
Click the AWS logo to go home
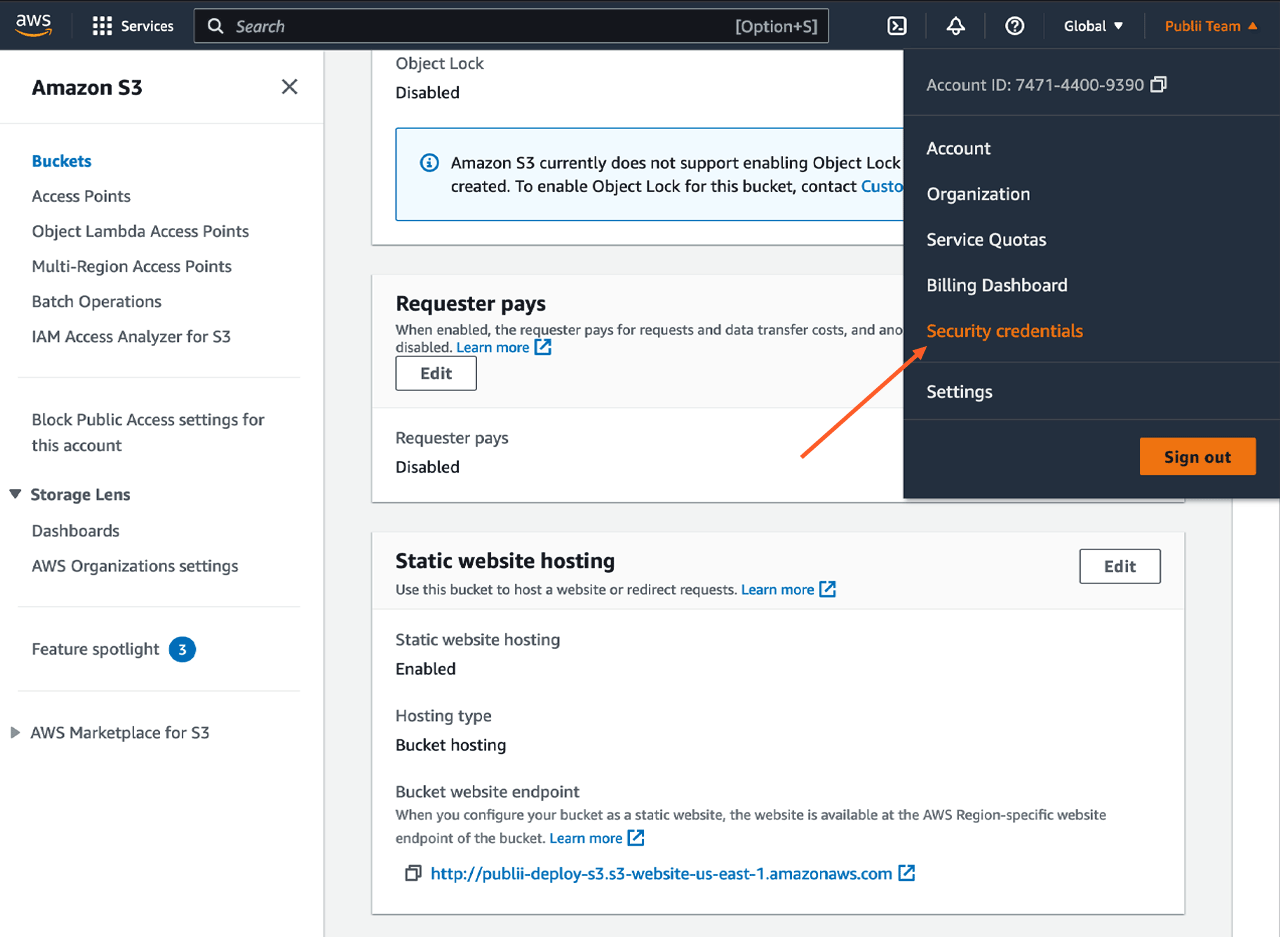click(33, 25)
